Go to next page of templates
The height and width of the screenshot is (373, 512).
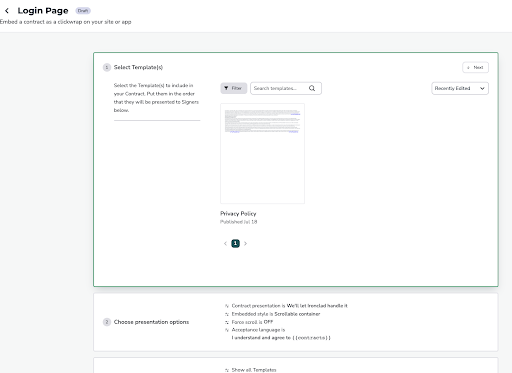tap(246, 244)
